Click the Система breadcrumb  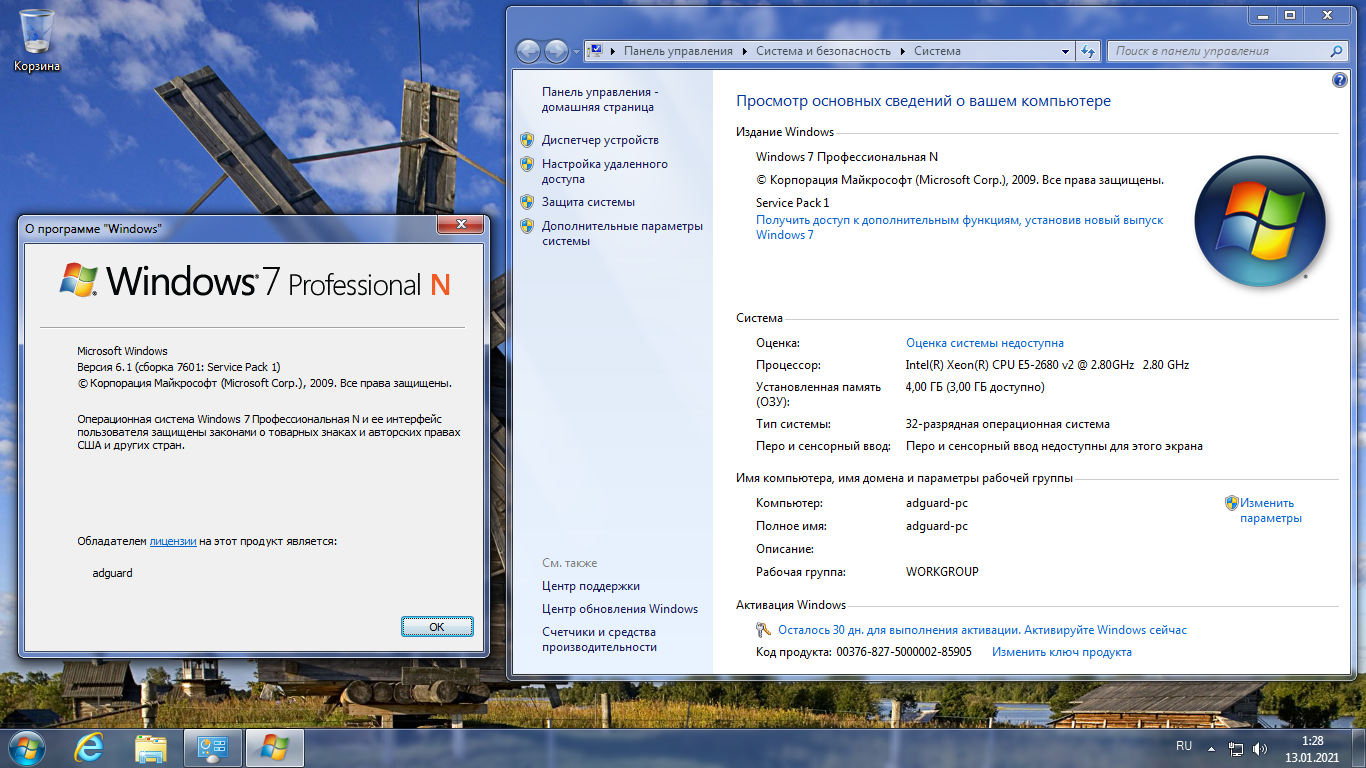(937, 51)
